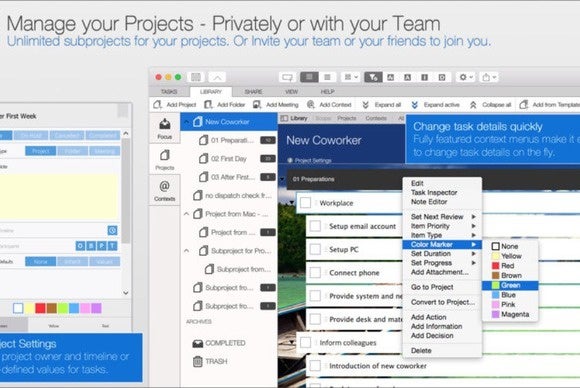Click the clock icon in settings panel

click(x=112, y=230)
